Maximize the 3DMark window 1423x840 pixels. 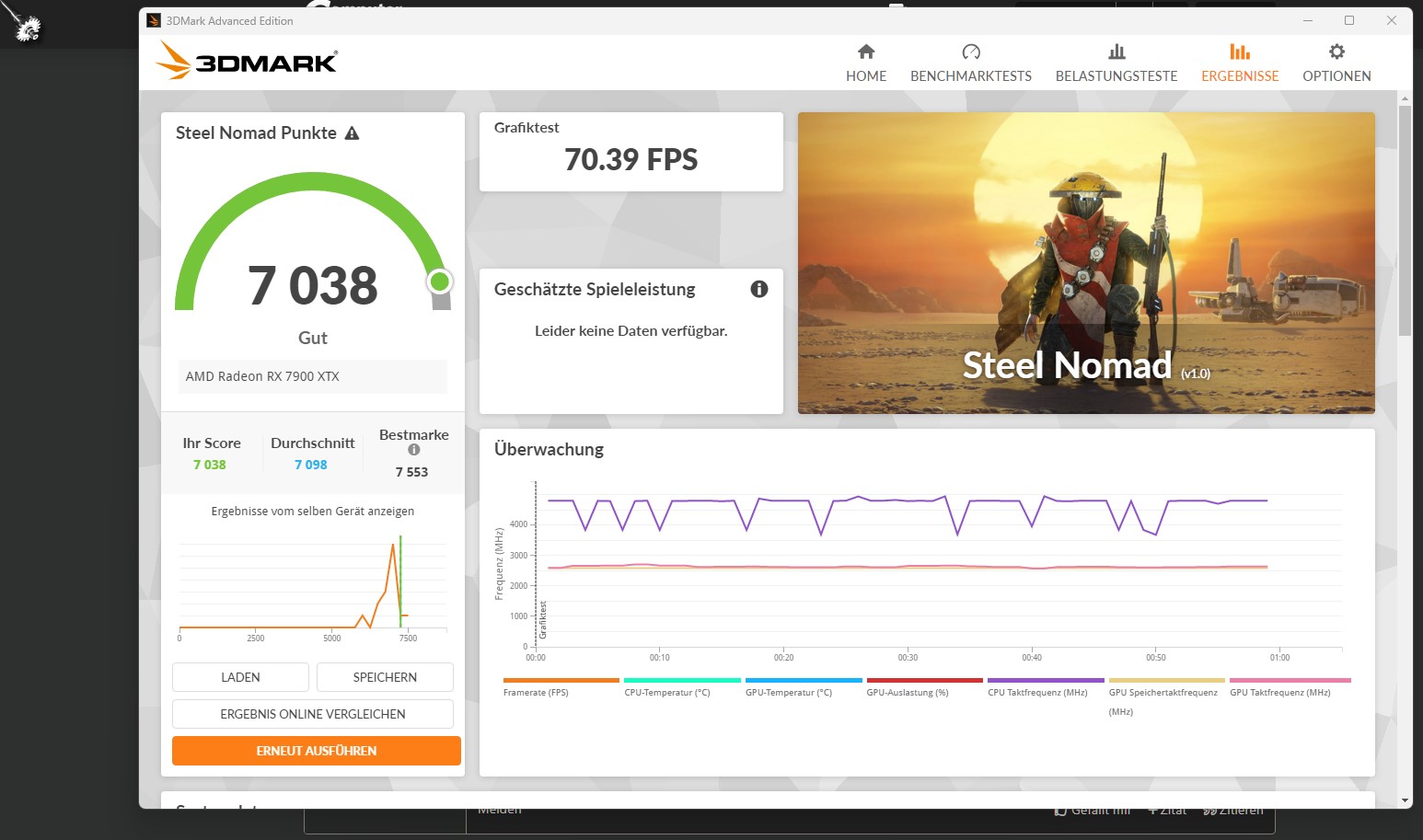(1349, 20)
